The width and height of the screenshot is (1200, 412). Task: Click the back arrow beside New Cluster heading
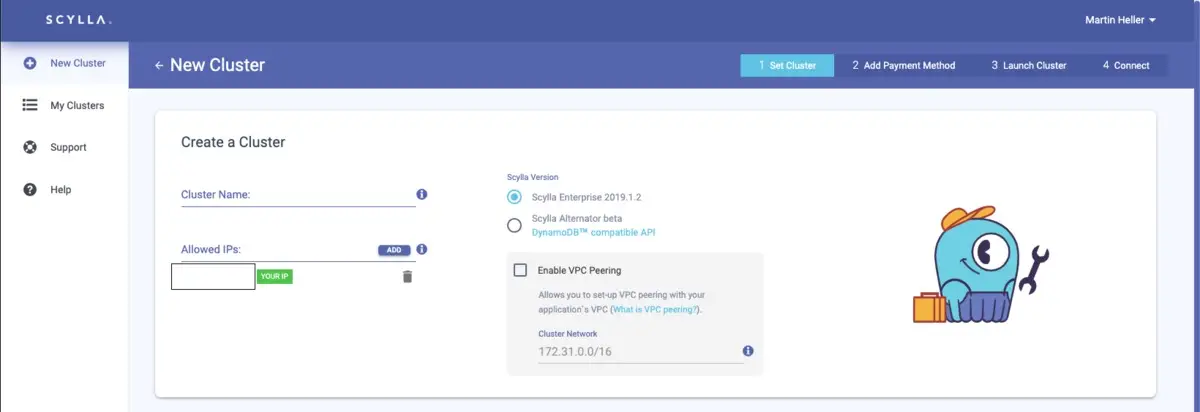(158, 66)
